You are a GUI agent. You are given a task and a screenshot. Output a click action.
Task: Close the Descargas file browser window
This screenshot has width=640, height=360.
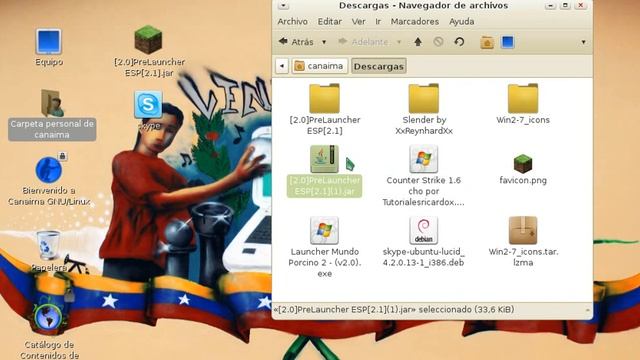click(x=581, y=5)
